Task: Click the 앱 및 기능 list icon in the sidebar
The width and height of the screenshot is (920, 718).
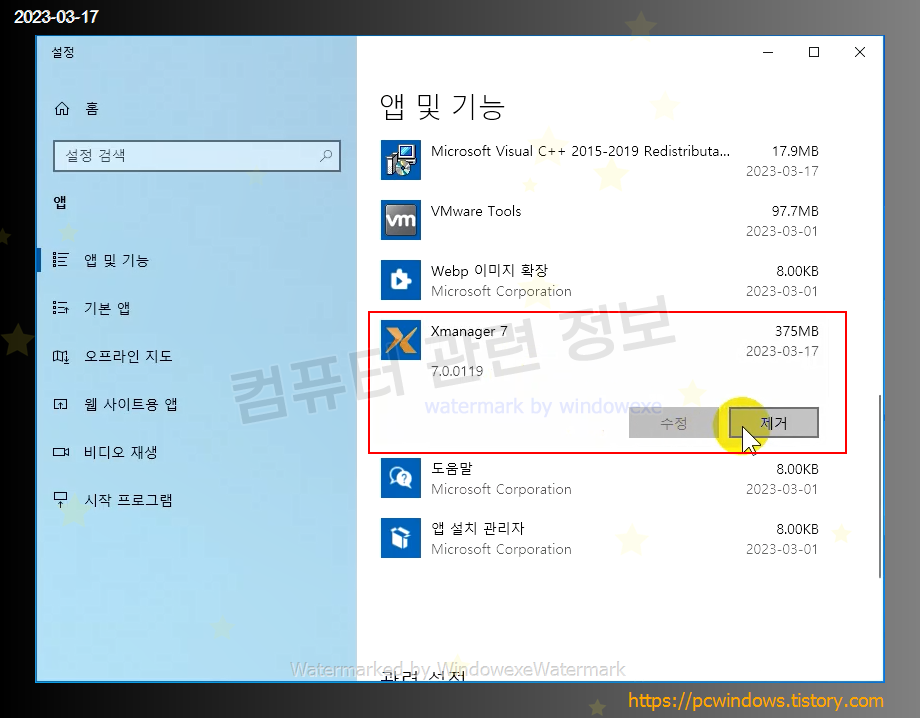Action: click(60, 259)
